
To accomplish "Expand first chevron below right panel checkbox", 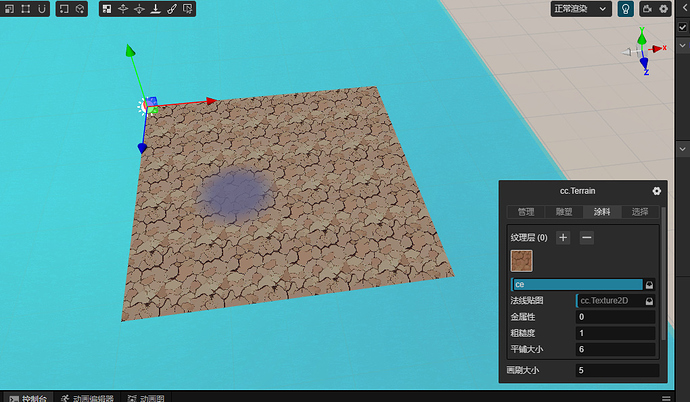I will tap(683, 45).
